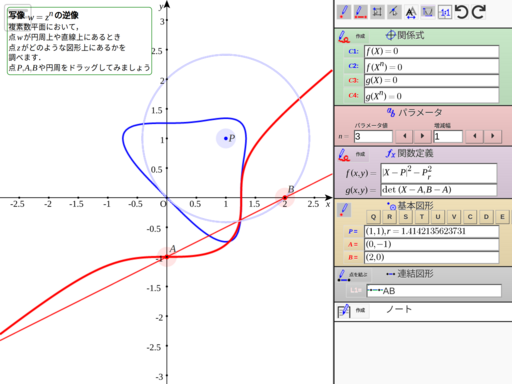
Task: Click the draggable point P on graph
Action: [226, 138]
